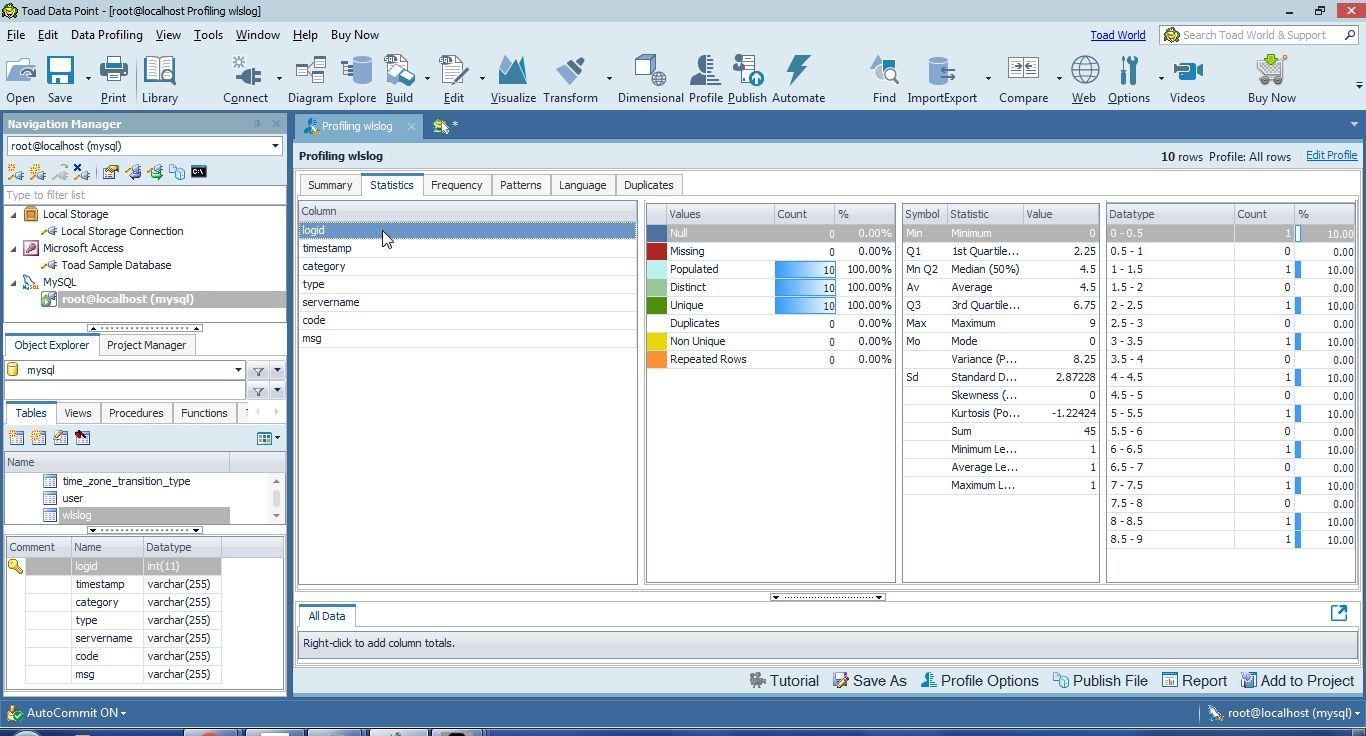Switch to the Frequency tab
The image size is (1366, 736).
[x=456, y=185]
